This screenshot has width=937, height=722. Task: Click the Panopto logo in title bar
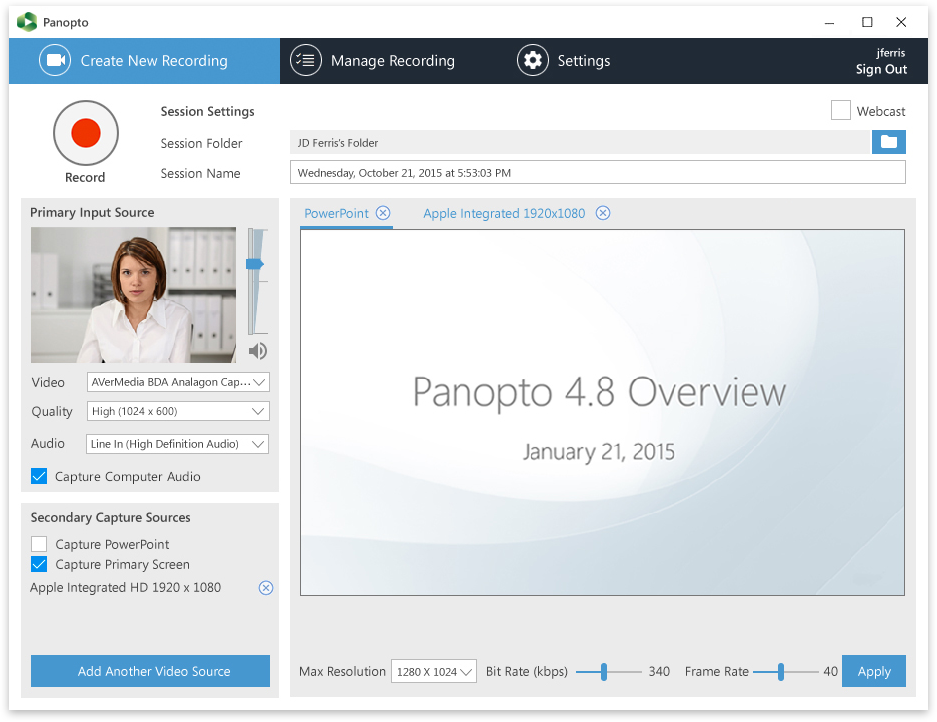click(27, 22)
